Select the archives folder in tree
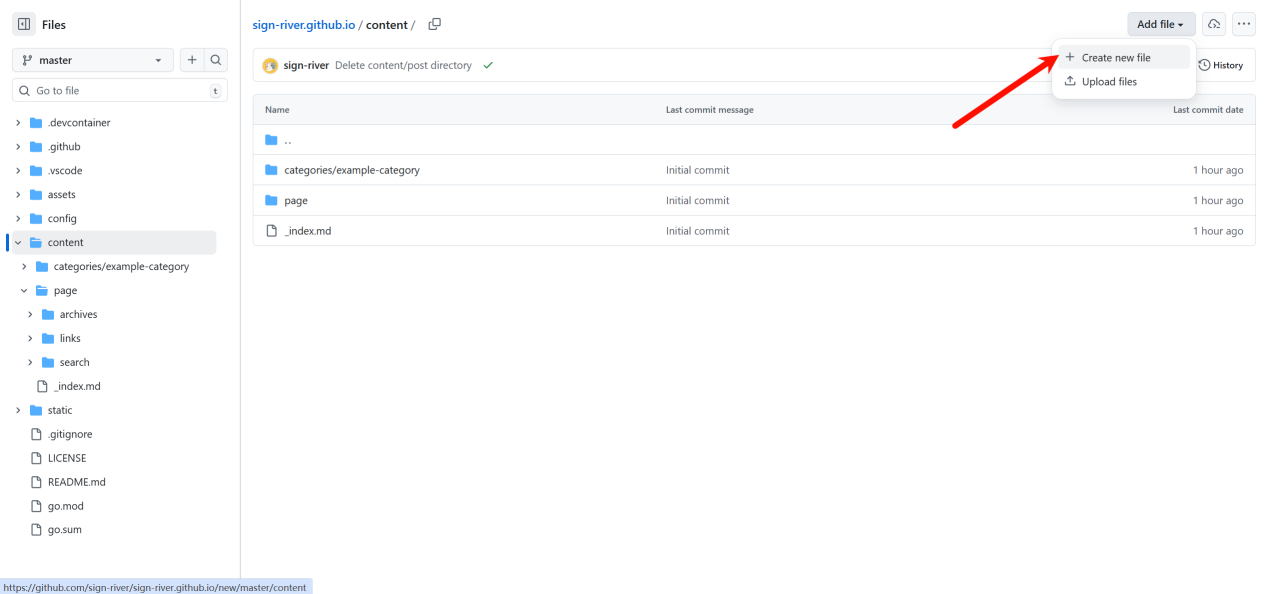Image resolution: width=1268 pixels, height=594 pixels. point(78,315)
